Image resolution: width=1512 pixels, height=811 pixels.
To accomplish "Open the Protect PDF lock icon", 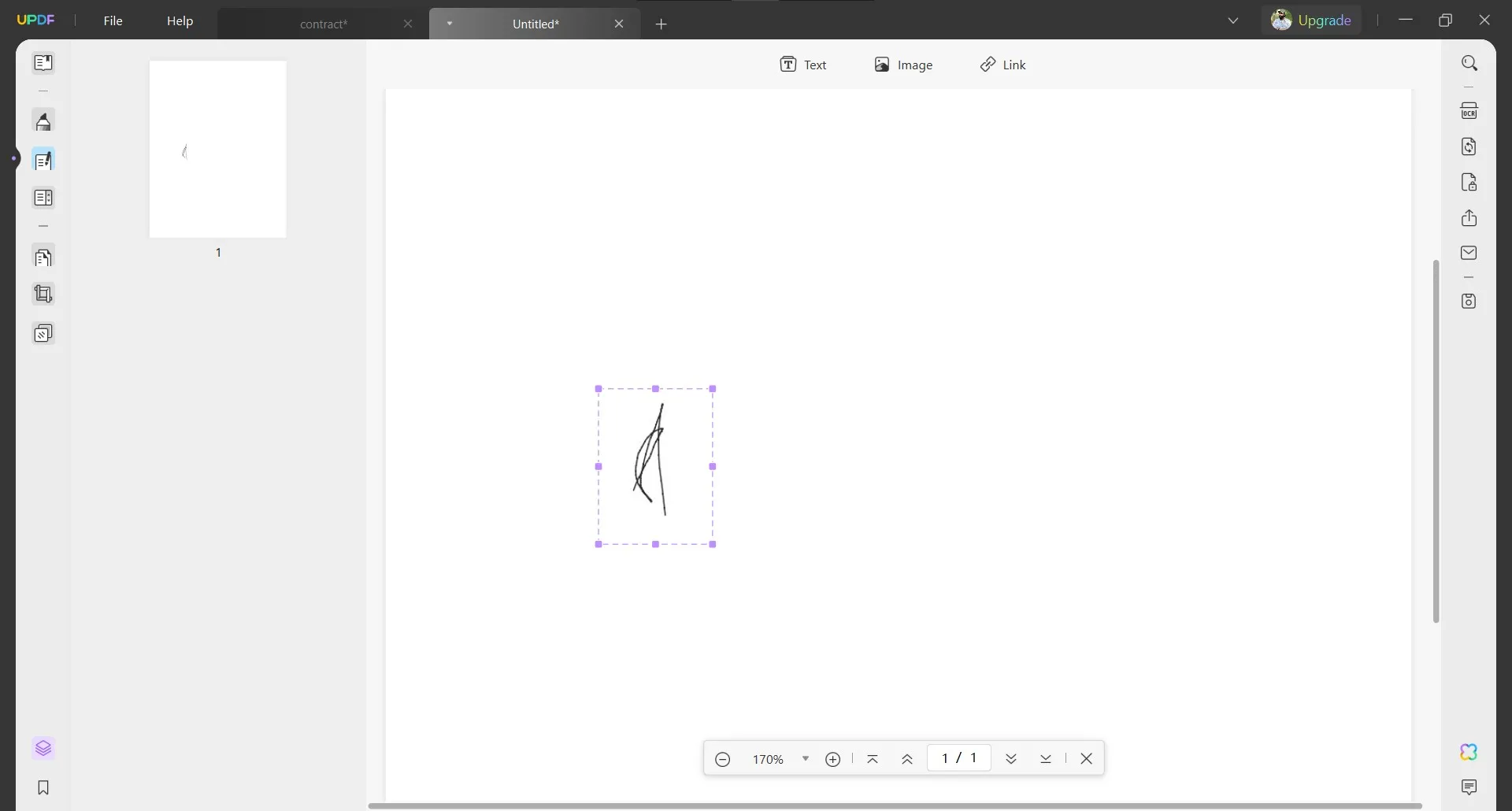I will pyautogui.click(x=1469, y=183).
